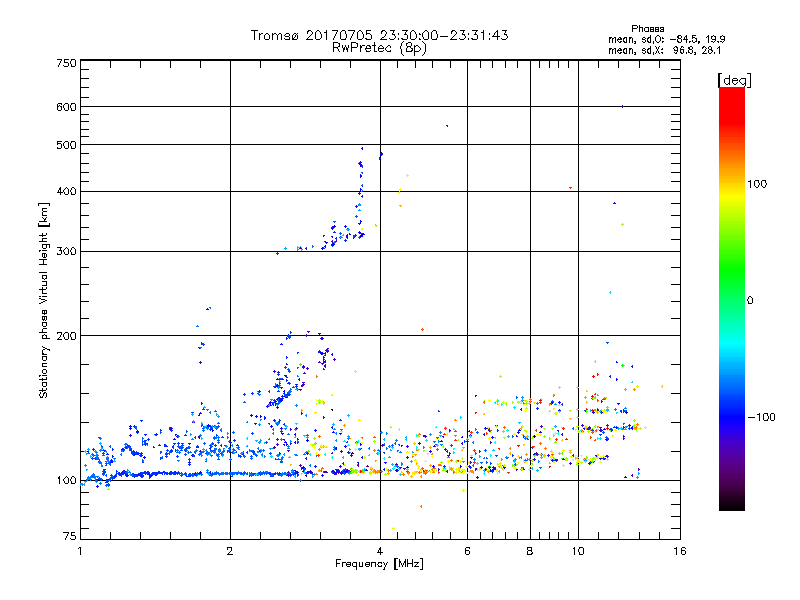This screenshot has height=600, width=800.
Task: Click the y-axis tick label '600'
Action: [66, 107]
